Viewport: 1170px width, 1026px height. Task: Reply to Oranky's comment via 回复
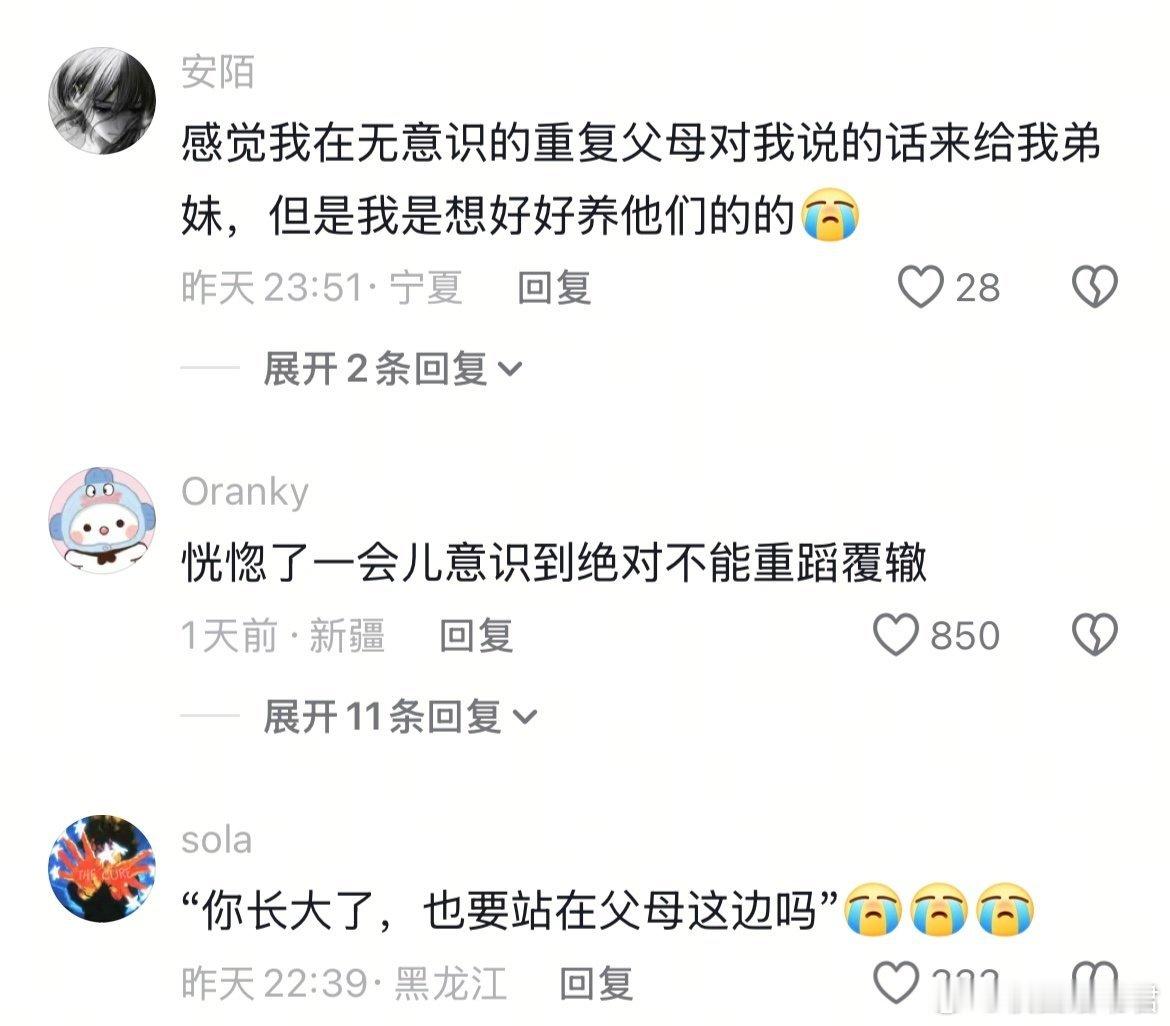tap(476, 636)
